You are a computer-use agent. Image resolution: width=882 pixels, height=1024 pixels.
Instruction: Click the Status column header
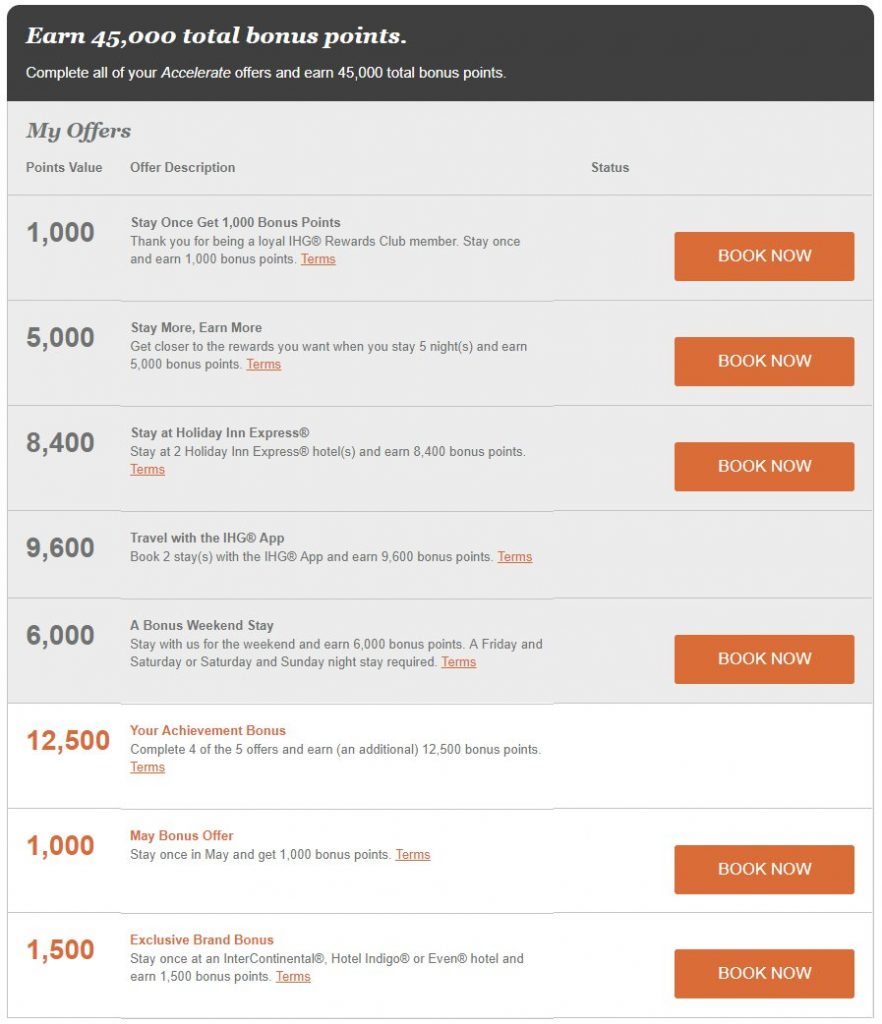(610, 168)
